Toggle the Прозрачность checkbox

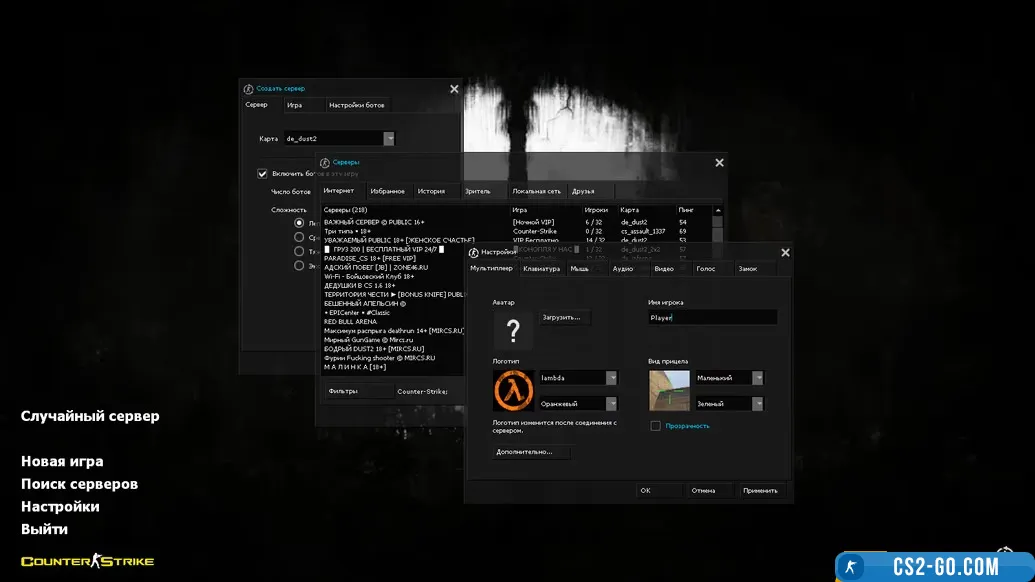(656, 426)
